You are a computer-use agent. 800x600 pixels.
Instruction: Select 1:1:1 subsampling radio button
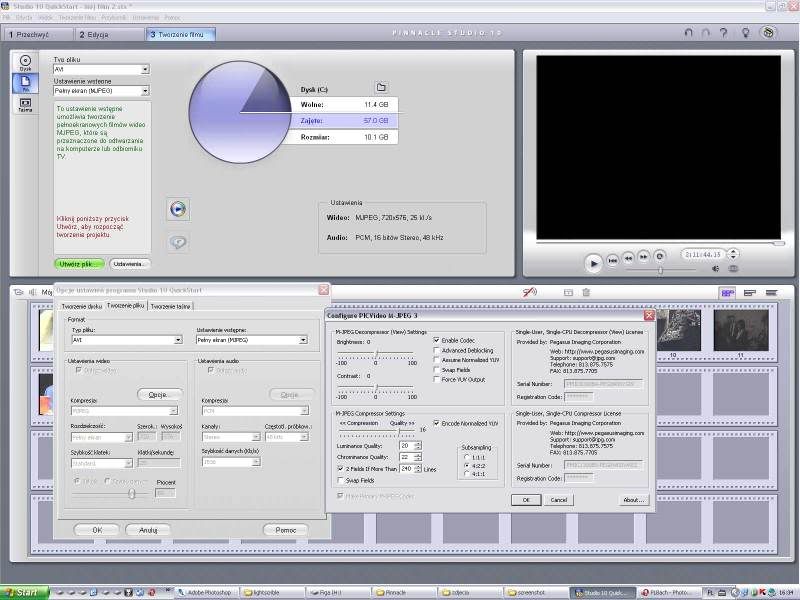point(466,457)
